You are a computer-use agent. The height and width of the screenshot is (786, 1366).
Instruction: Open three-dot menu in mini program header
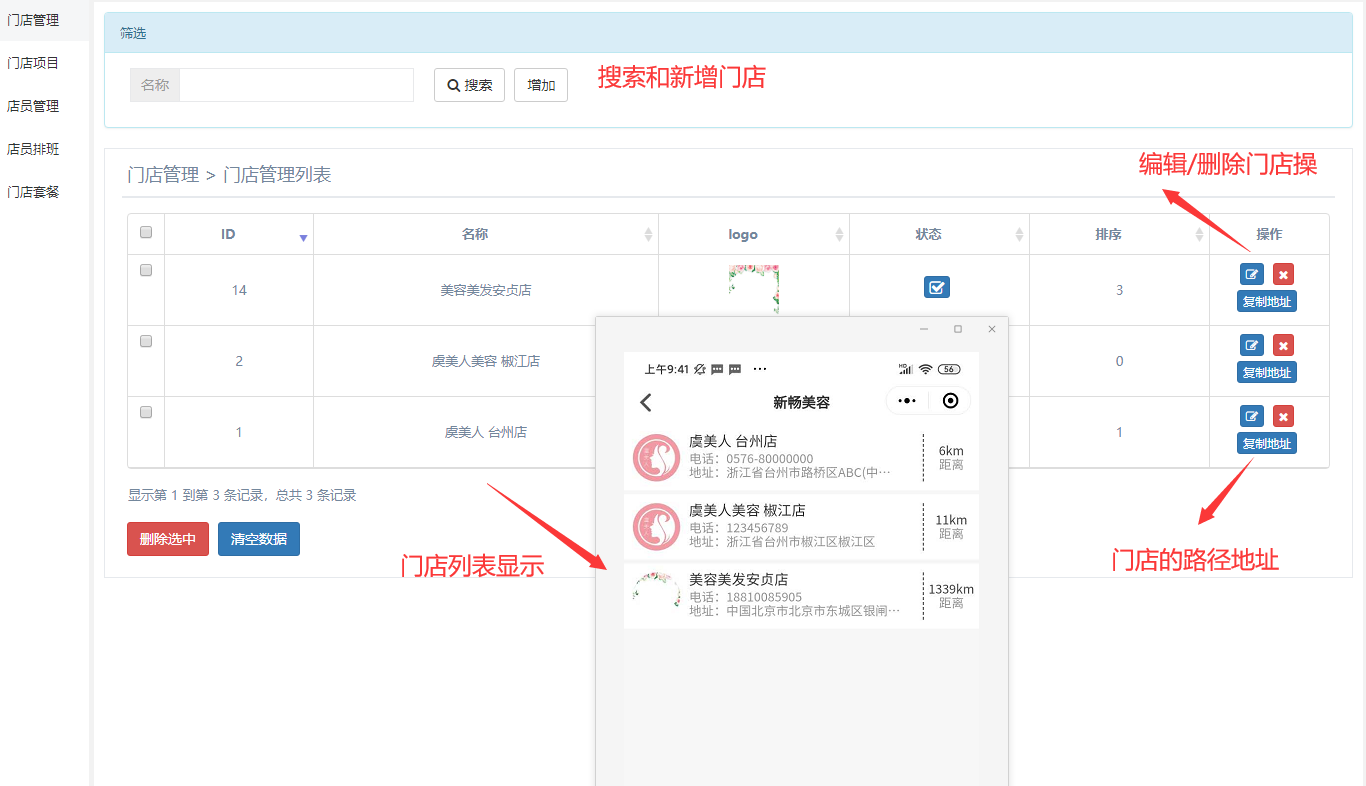click(x=907, y=401)
